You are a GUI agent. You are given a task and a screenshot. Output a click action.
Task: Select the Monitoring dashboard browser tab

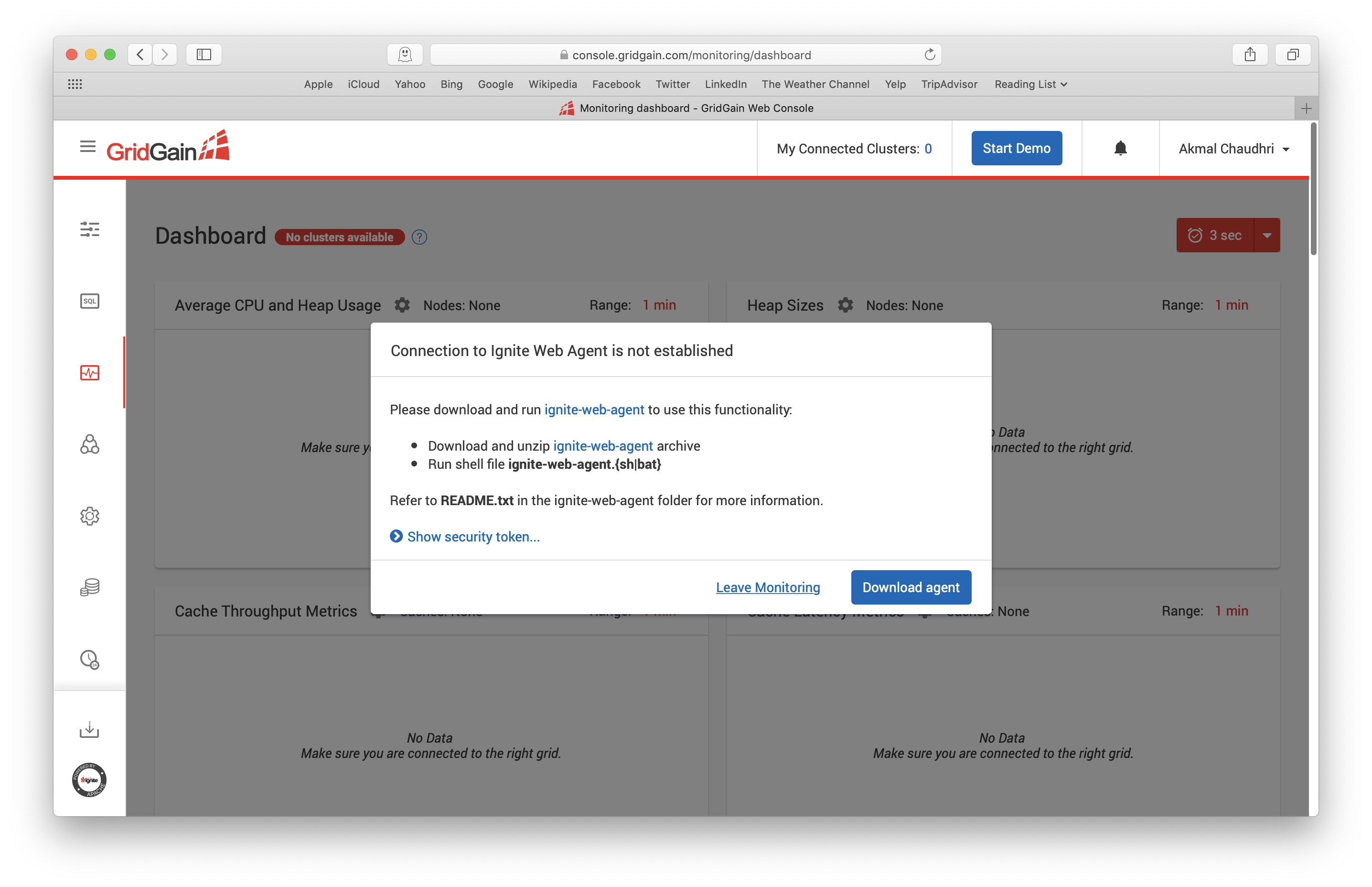(686, 108)
